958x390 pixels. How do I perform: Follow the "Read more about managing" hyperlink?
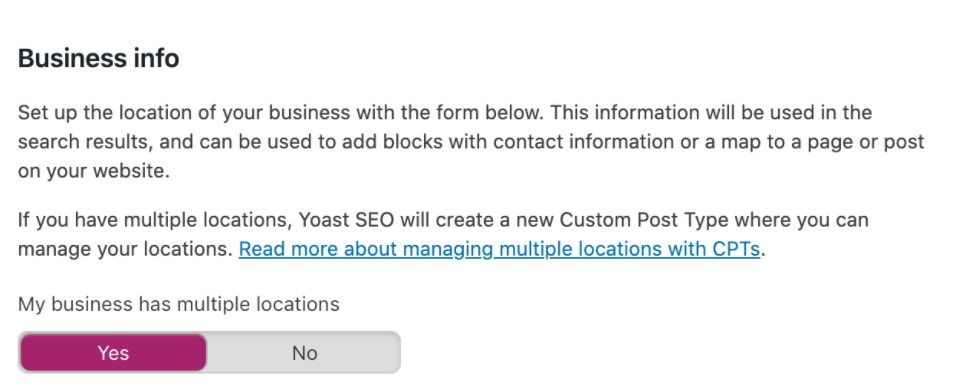pos(499,249)
